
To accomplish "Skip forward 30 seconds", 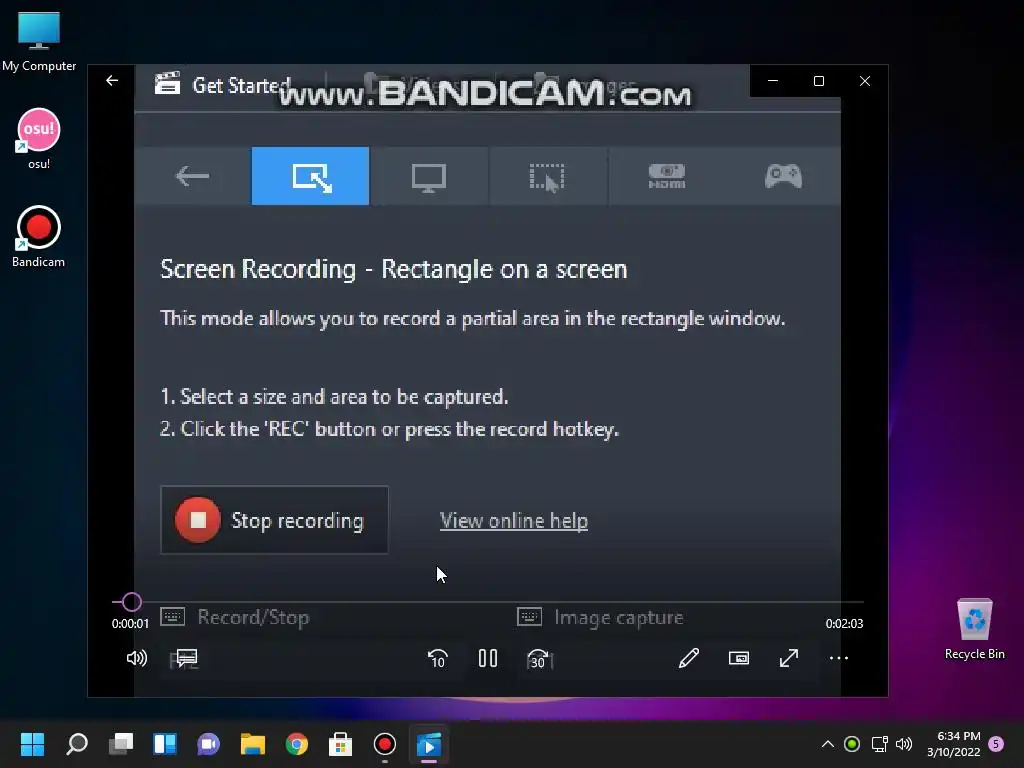I will click(x=538, y=658).
